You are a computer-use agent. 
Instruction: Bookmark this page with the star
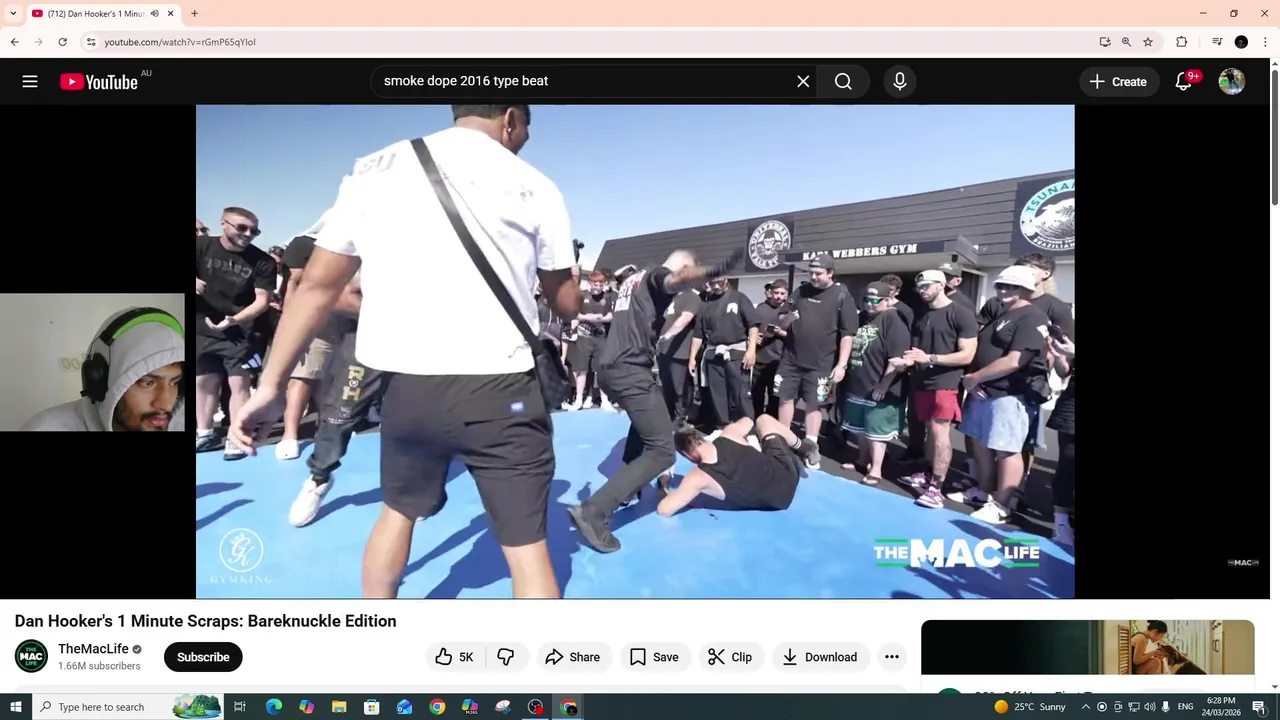1148,42
